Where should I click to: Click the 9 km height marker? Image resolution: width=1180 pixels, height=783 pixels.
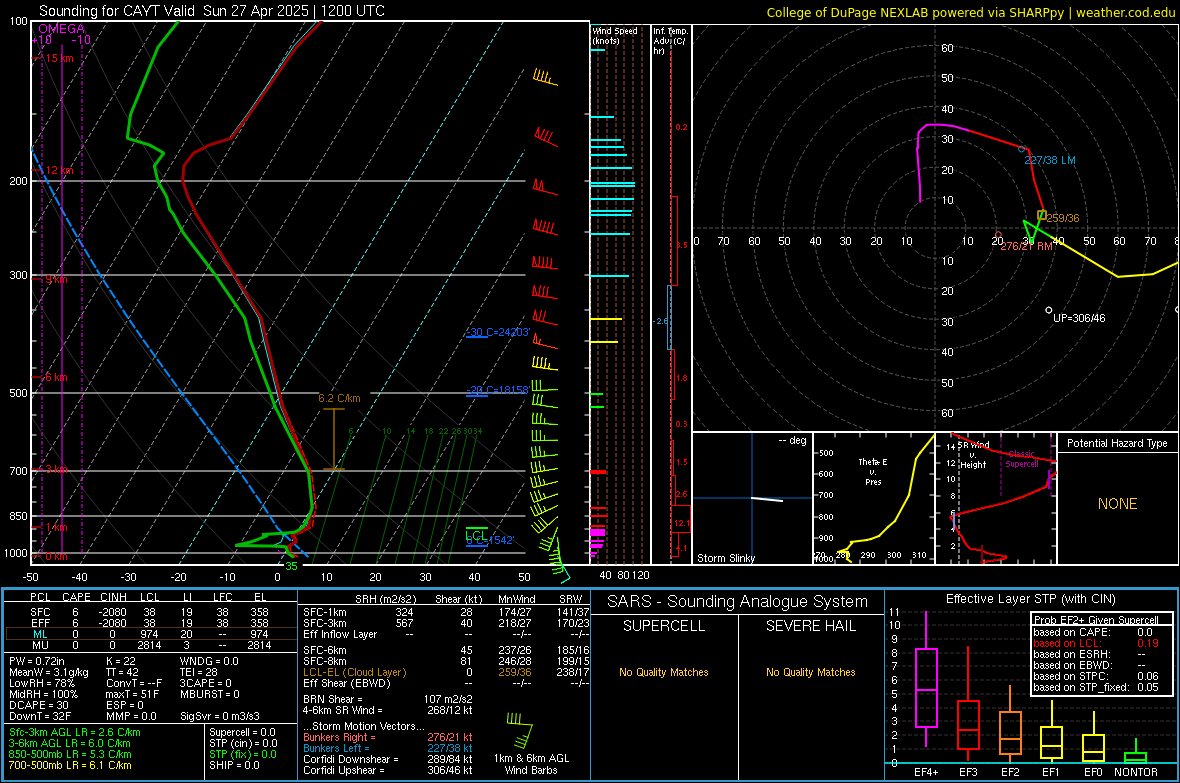tap(56, 279)
